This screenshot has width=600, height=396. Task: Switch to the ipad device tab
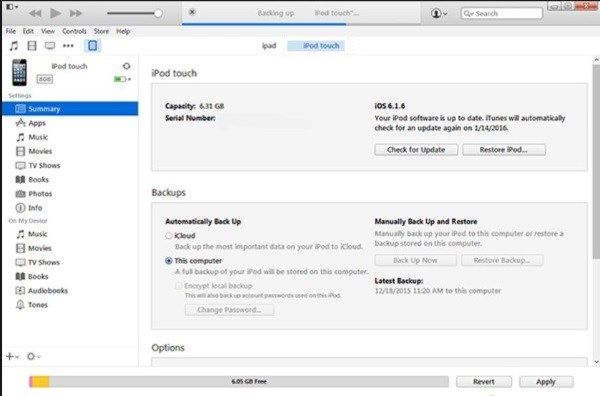coord(269,46)
